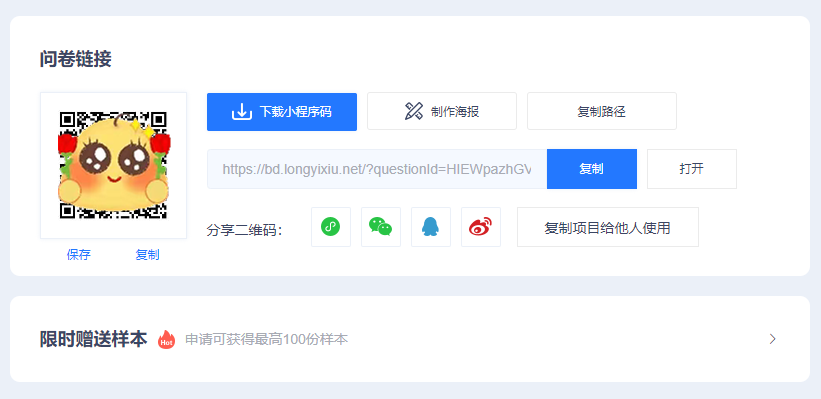Click the QR code thumbnail image
Image resolution: width=821 pixels, height=399 pixels.
pyautogui.click(x=114, y=165)
